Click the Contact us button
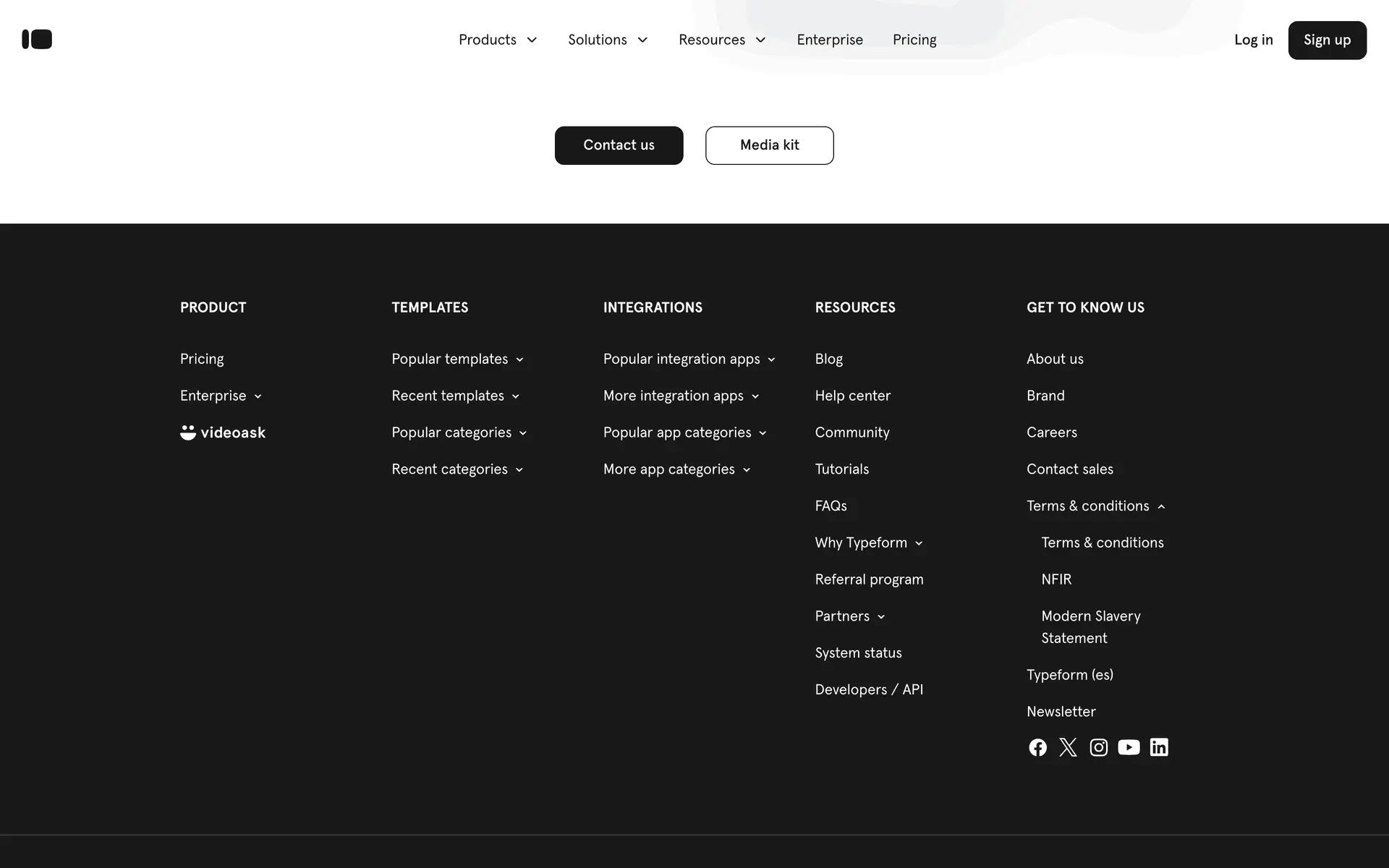The image size is (1389, 868). (x=619, y=145)
